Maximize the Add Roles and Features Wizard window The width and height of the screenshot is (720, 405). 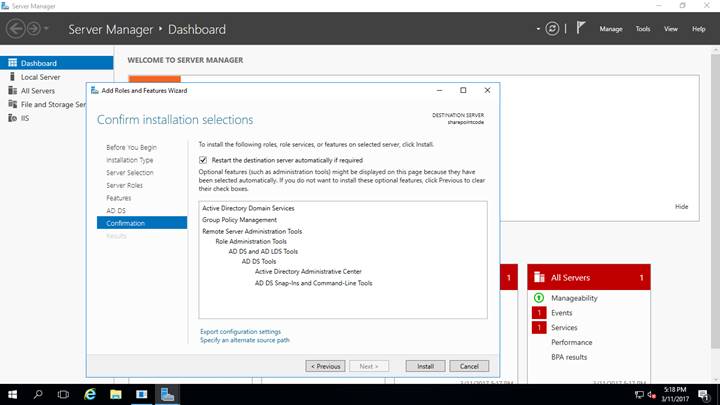click(x=463, y=90)
